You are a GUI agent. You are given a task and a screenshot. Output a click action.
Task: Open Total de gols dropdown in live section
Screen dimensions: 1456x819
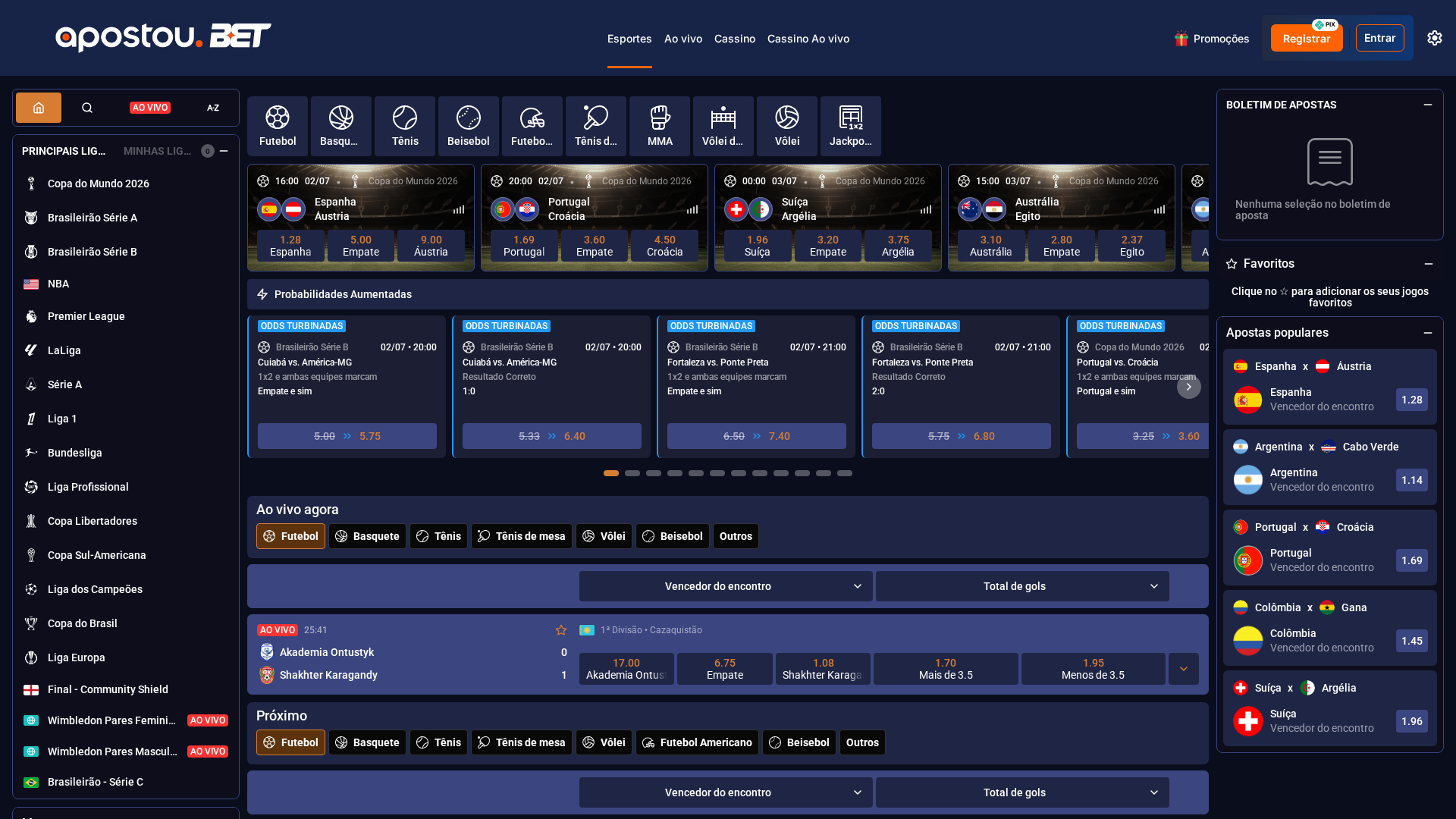1022,586
